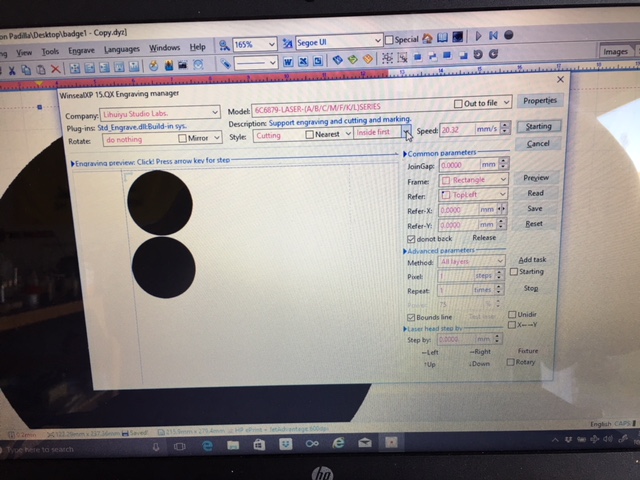Click the blue play triangle icon

pyautogui.click(x=478, y=36)
